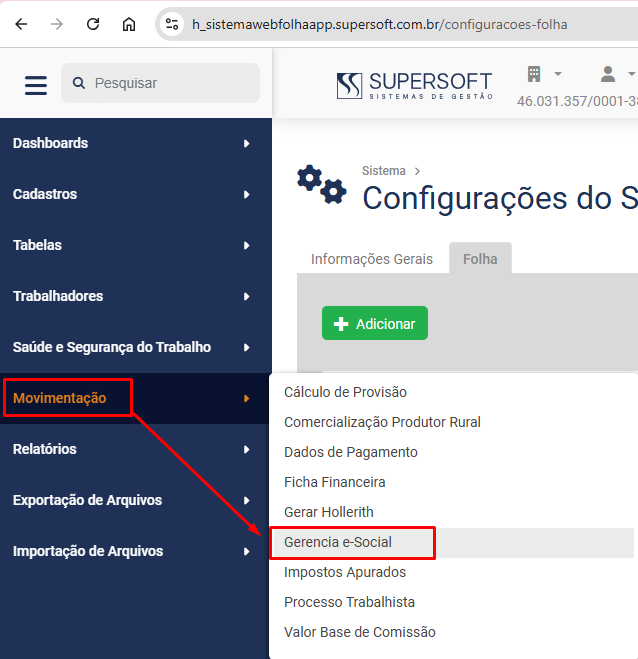Click the browser forward arrow

pyautogui.click(x=57, y=24)
